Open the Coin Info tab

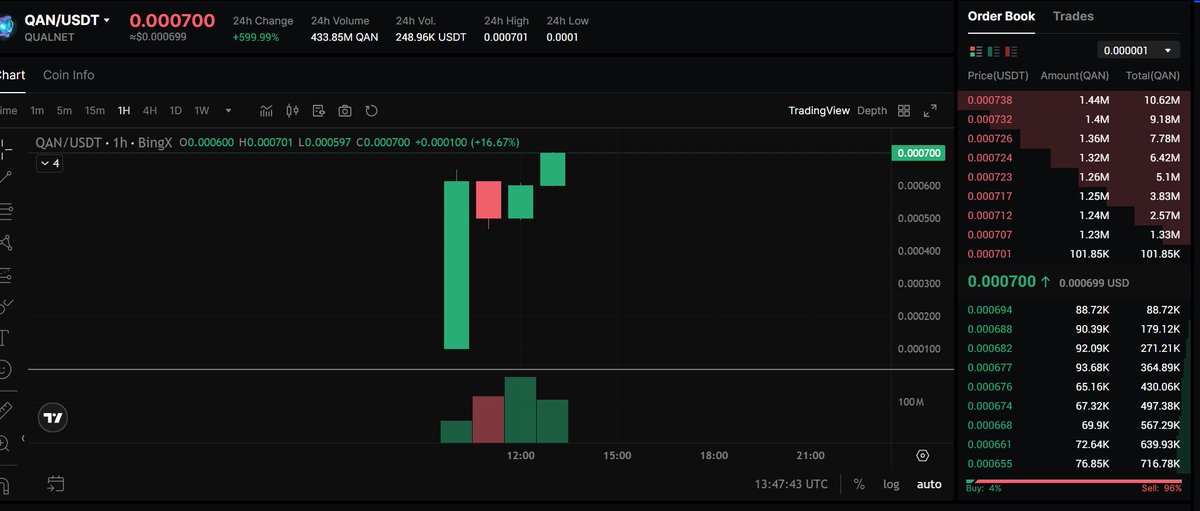pos(69,75)
